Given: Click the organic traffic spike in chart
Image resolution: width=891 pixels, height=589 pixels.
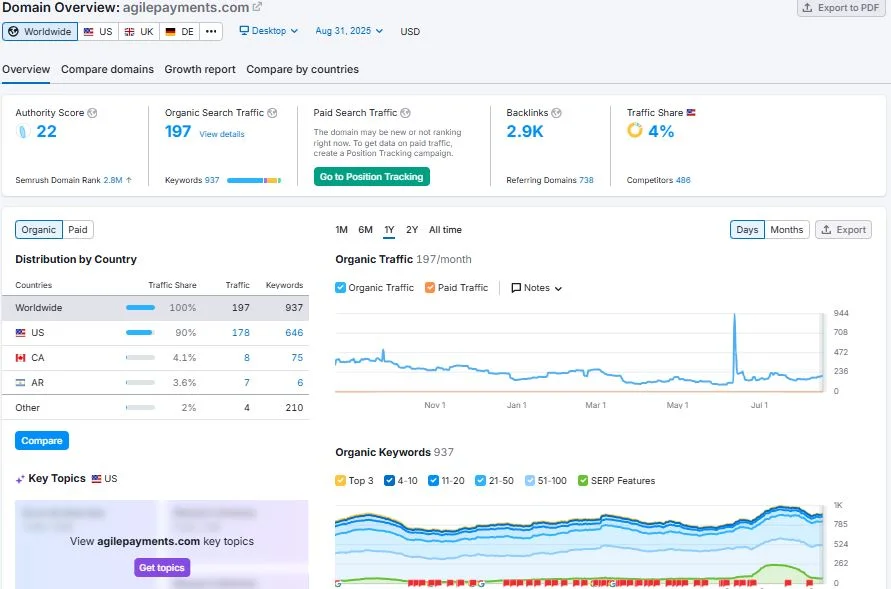Looking at the screenshot, I should 734,315.
